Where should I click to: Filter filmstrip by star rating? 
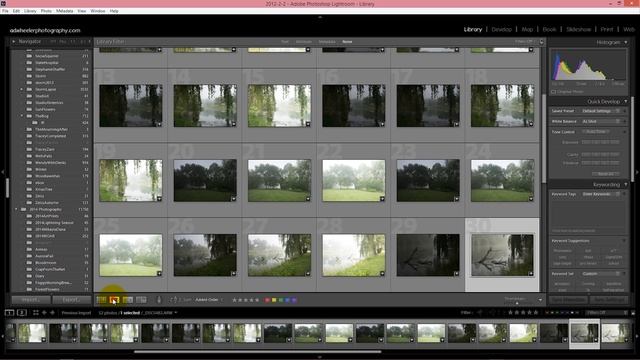click(x=524, y=313)
